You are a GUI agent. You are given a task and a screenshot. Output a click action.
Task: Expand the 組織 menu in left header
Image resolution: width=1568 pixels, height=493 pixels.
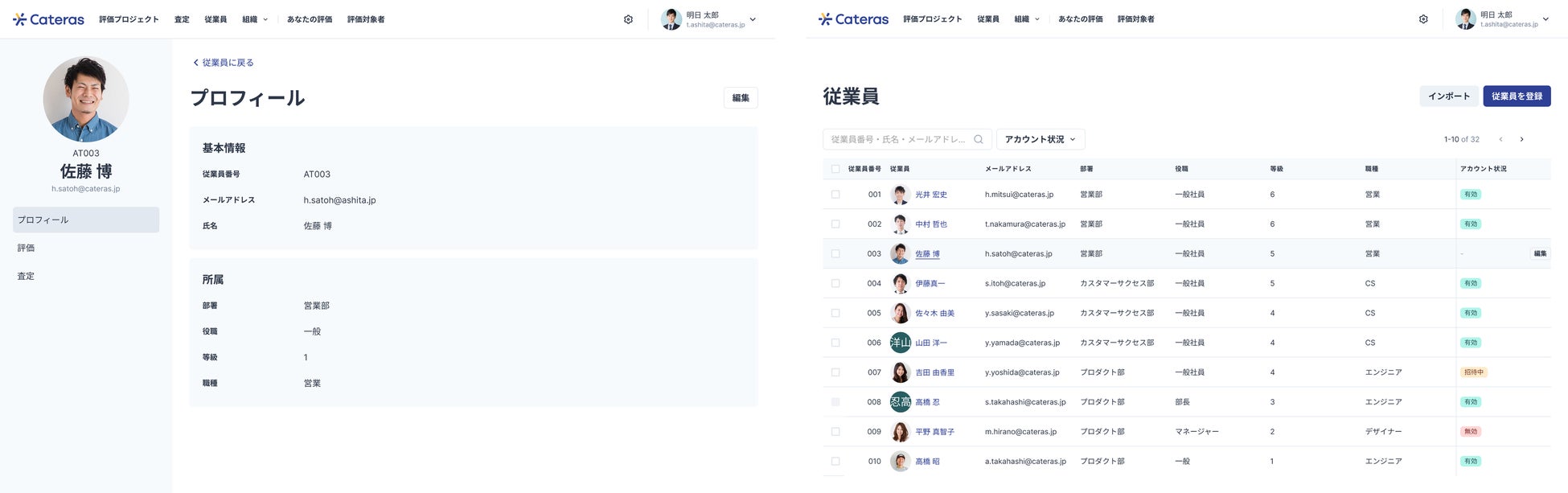[255, 19]
